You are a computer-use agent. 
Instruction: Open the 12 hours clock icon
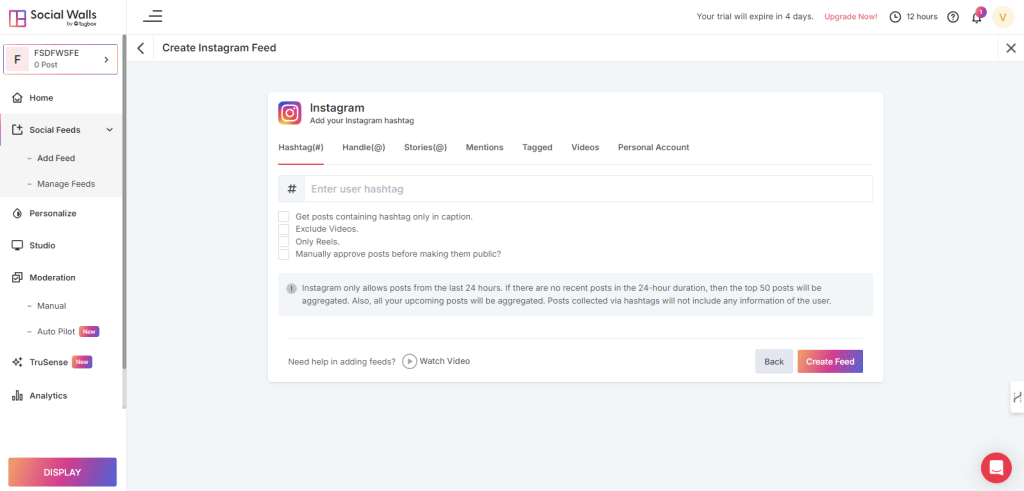[895, 17]
